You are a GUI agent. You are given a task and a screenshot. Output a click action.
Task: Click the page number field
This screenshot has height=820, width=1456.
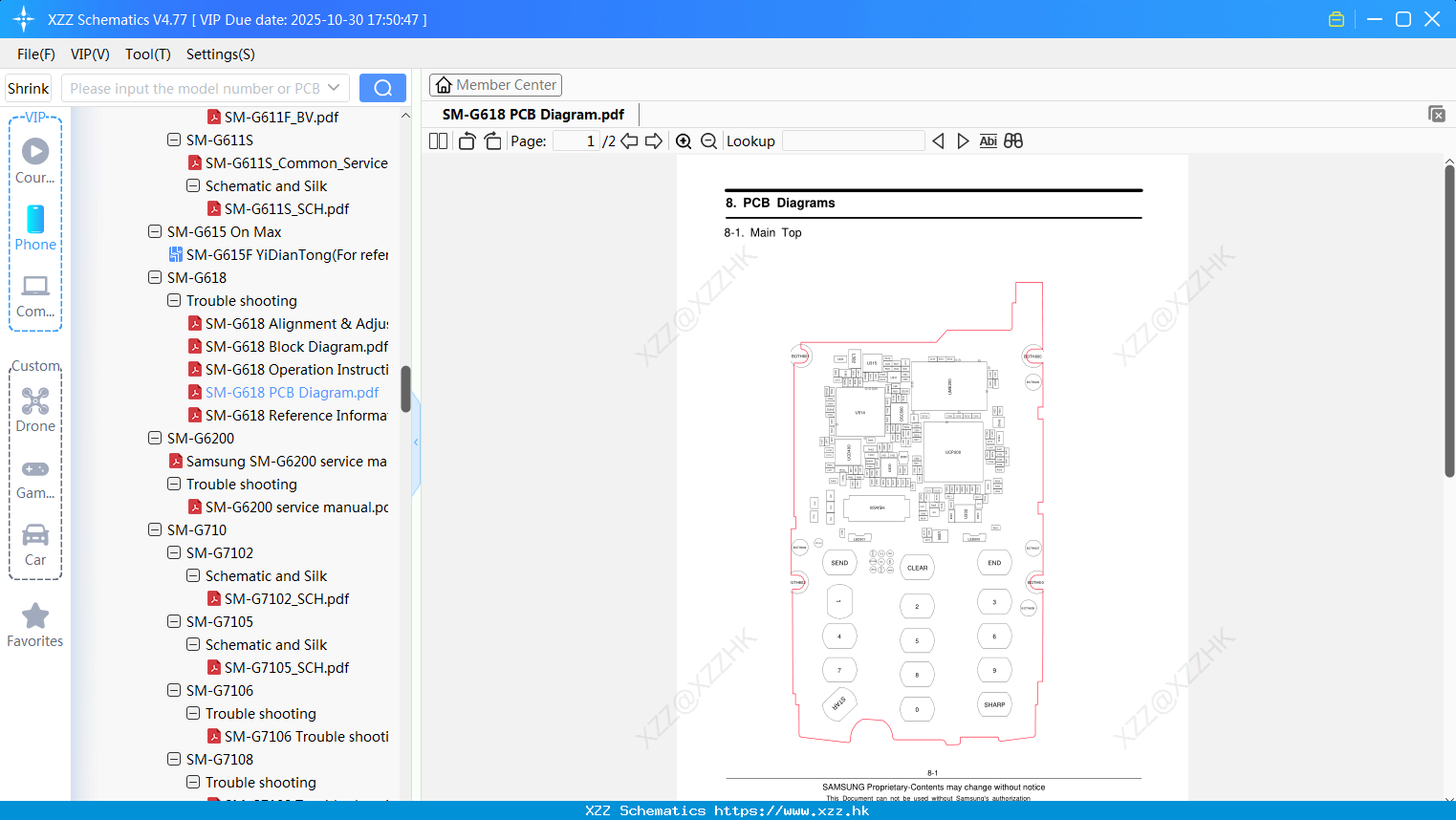576,140
